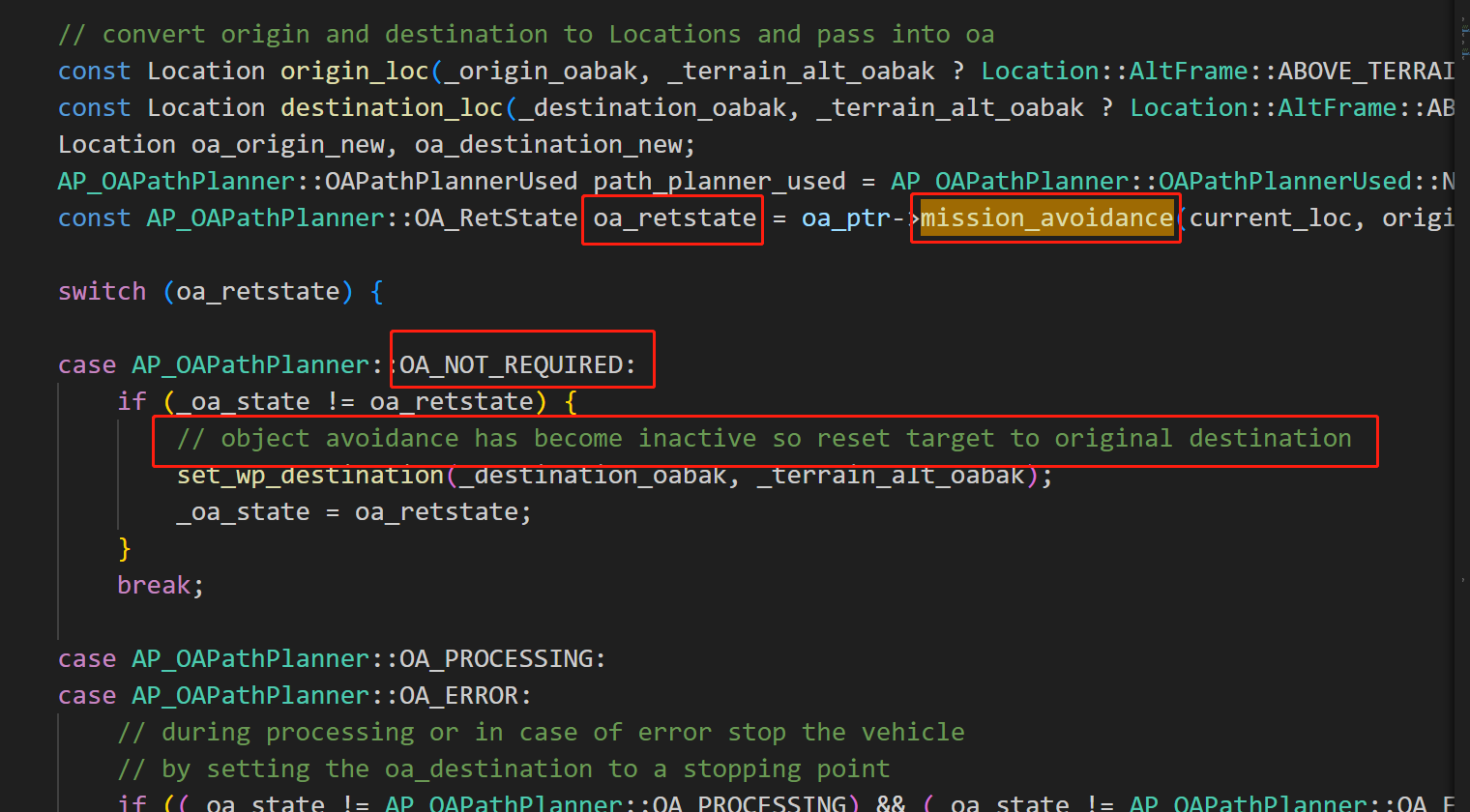The image size is (1470, 812).
Task: Click the highlighted mission_avoidance function call
Action: pyautogui.click(x=1046, y=218)
